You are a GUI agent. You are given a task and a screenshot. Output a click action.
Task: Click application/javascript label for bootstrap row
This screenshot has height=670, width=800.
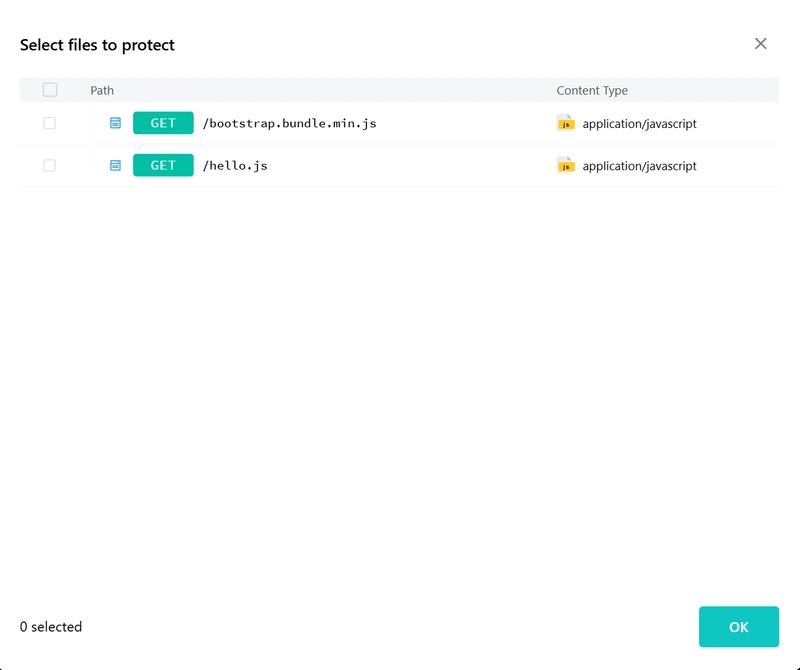tap(639, 123)
